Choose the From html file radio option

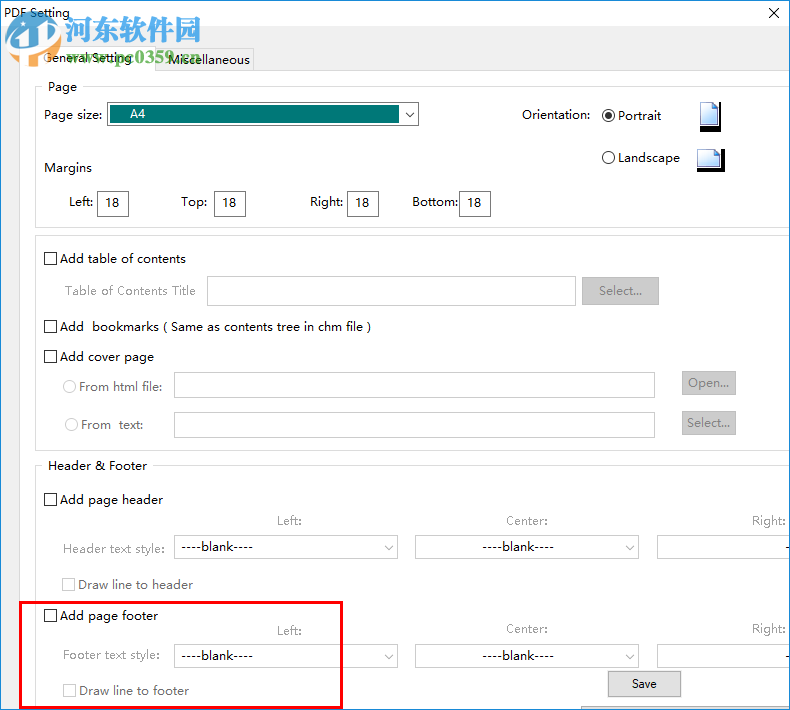point(70,386)
